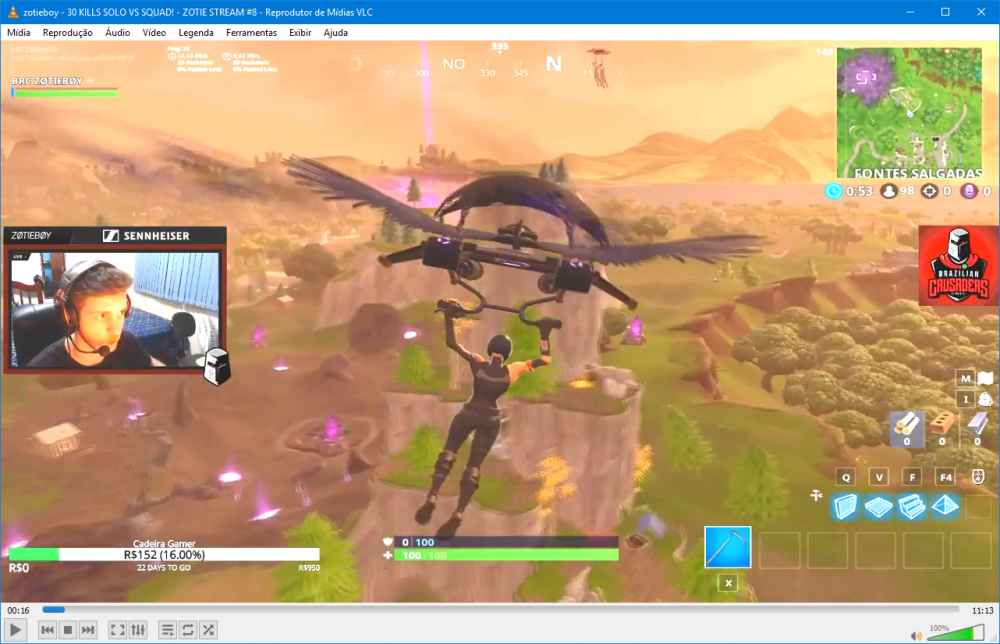Image resolution: width=1000 pixels, height=644 pixels.
Task: Open the Legenda menu
Action: pyautogui.click(x=196, y=33)
